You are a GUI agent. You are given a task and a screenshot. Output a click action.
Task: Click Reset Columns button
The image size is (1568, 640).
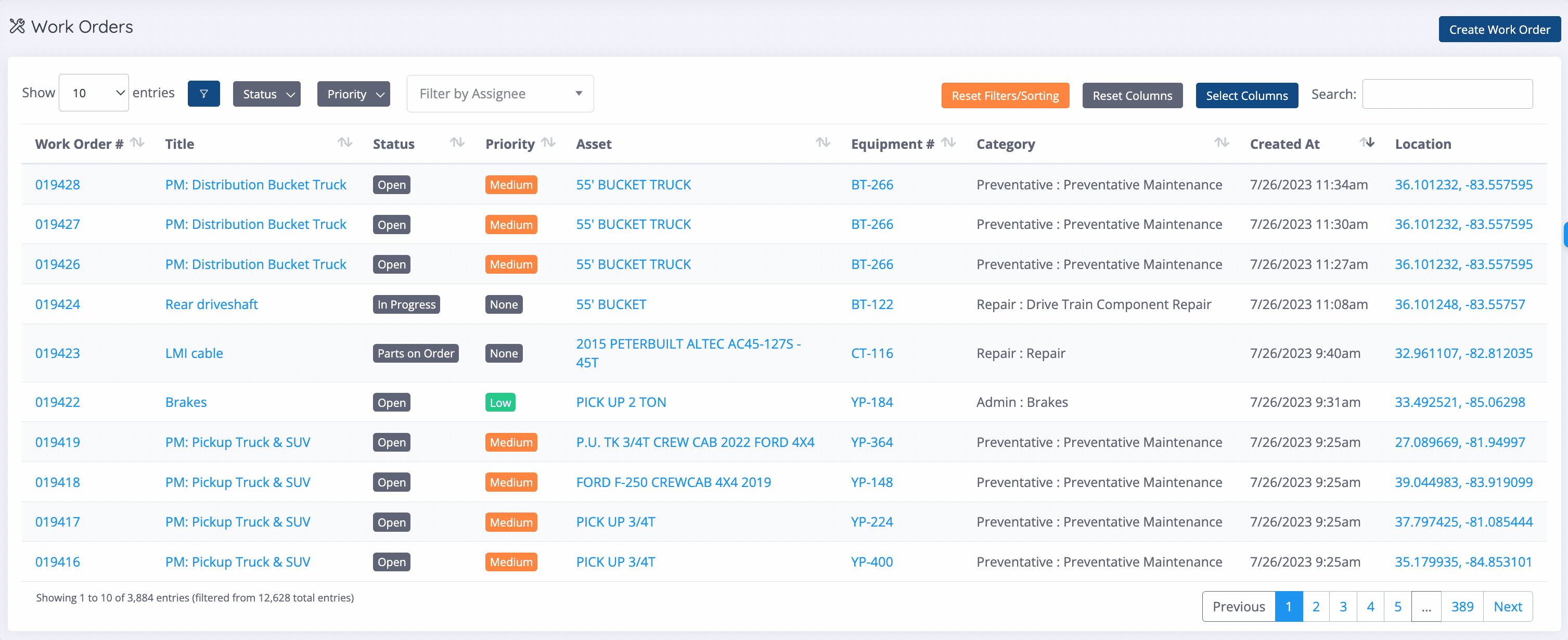(1132, 96)
